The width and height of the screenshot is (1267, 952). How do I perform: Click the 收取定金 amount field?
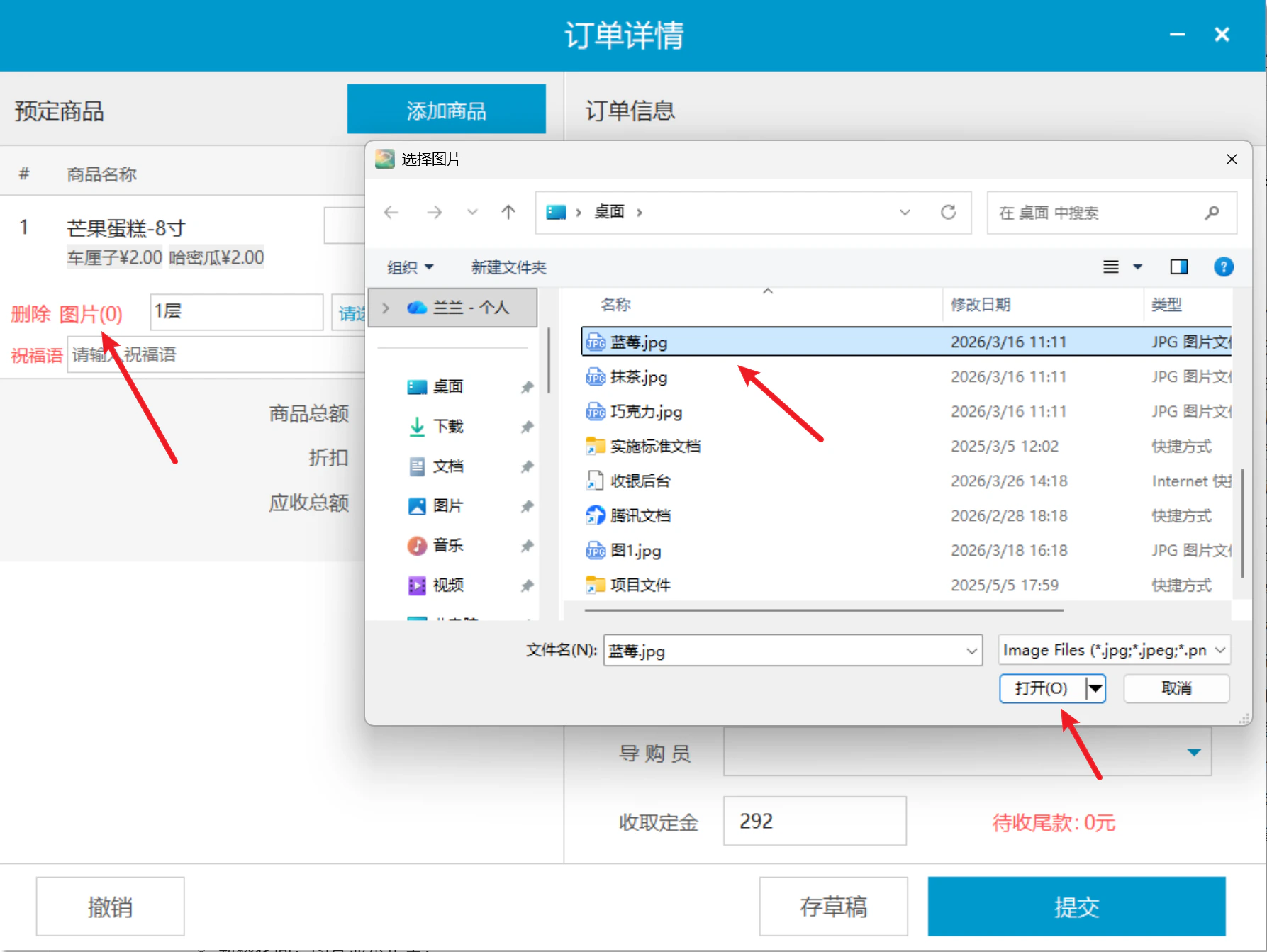(x=815, y=821)
